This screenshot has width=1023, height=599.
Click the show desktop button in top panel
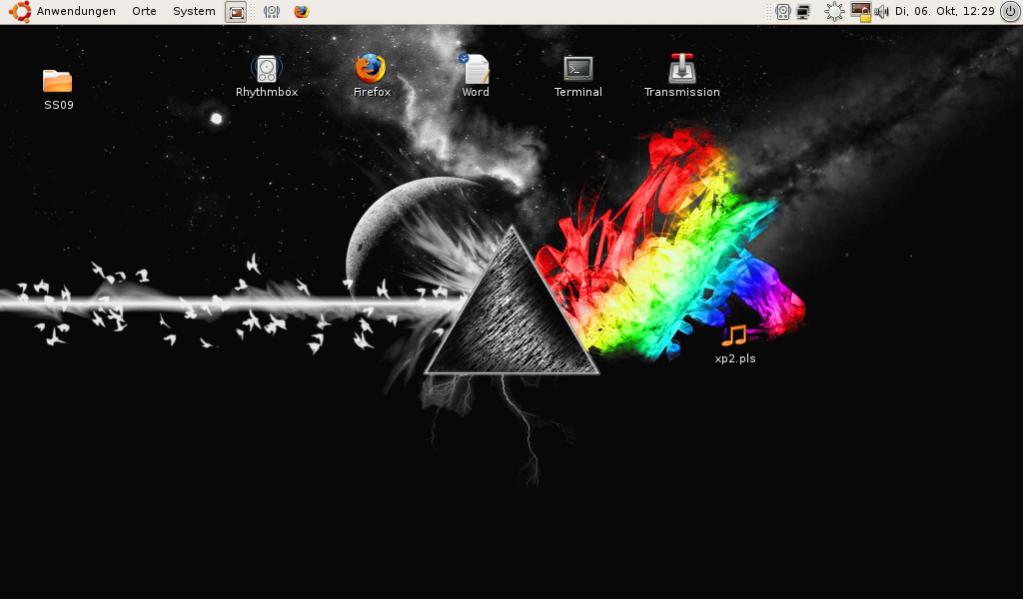(x=236, y=12)
